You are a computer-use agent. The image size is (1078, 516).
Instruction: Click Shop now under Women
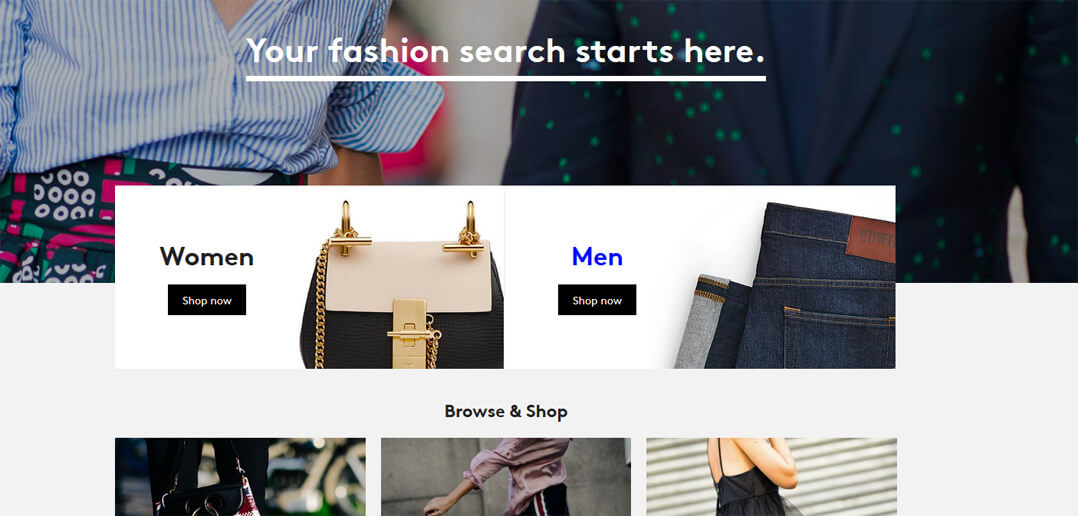click(x=207, y=300)
